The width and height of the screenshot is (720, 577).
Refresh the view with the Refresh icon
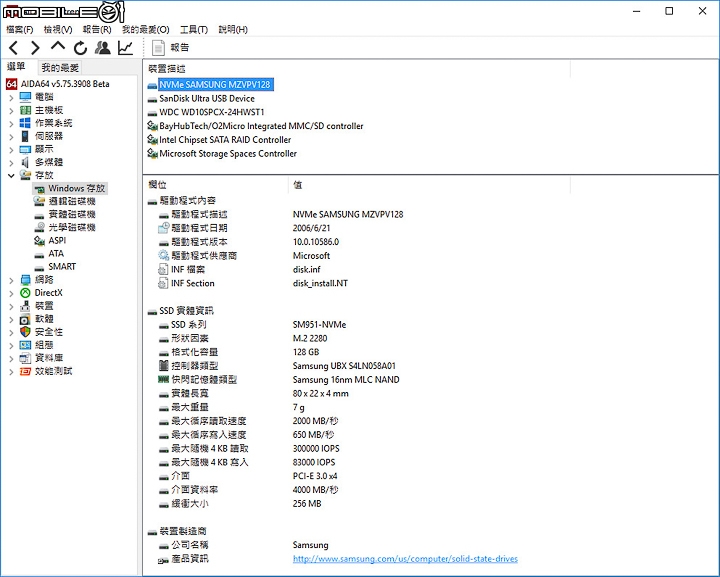(80, 48)
